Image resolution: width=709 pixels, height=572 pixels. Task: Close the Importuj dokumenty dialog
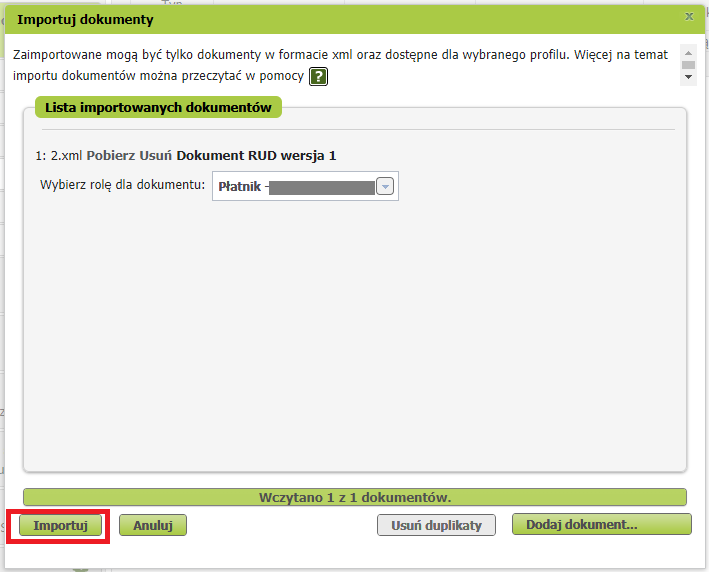(x=689, y=17)
